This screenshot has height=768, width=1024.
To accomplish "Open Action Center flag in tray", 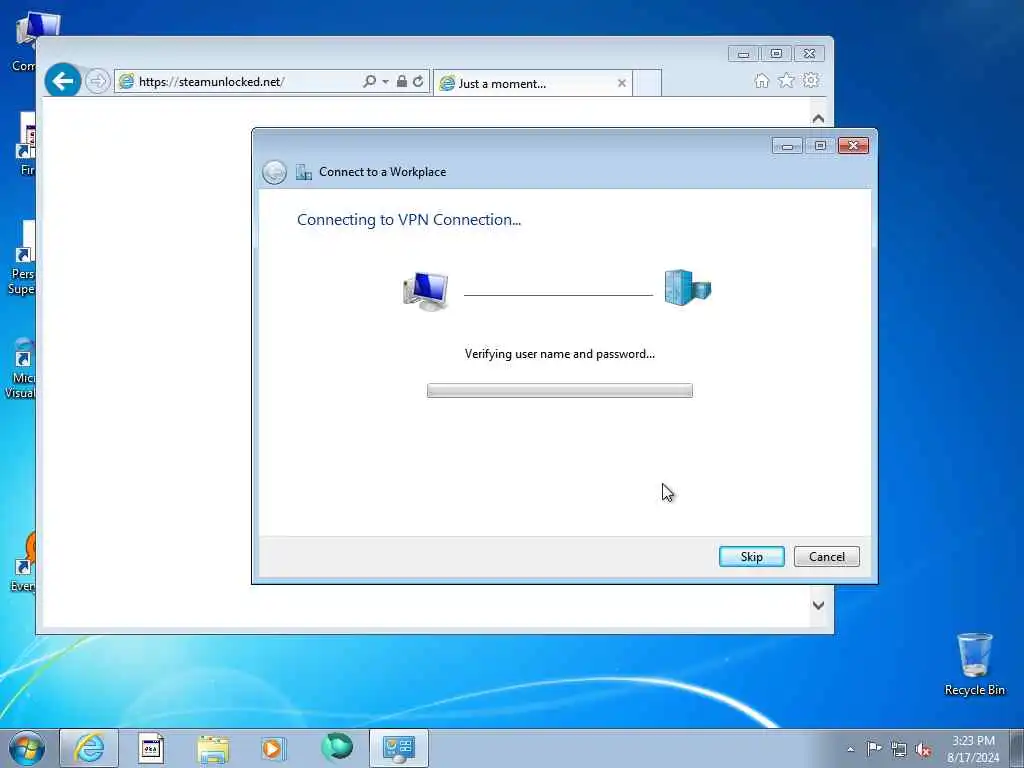I will 874,748.
